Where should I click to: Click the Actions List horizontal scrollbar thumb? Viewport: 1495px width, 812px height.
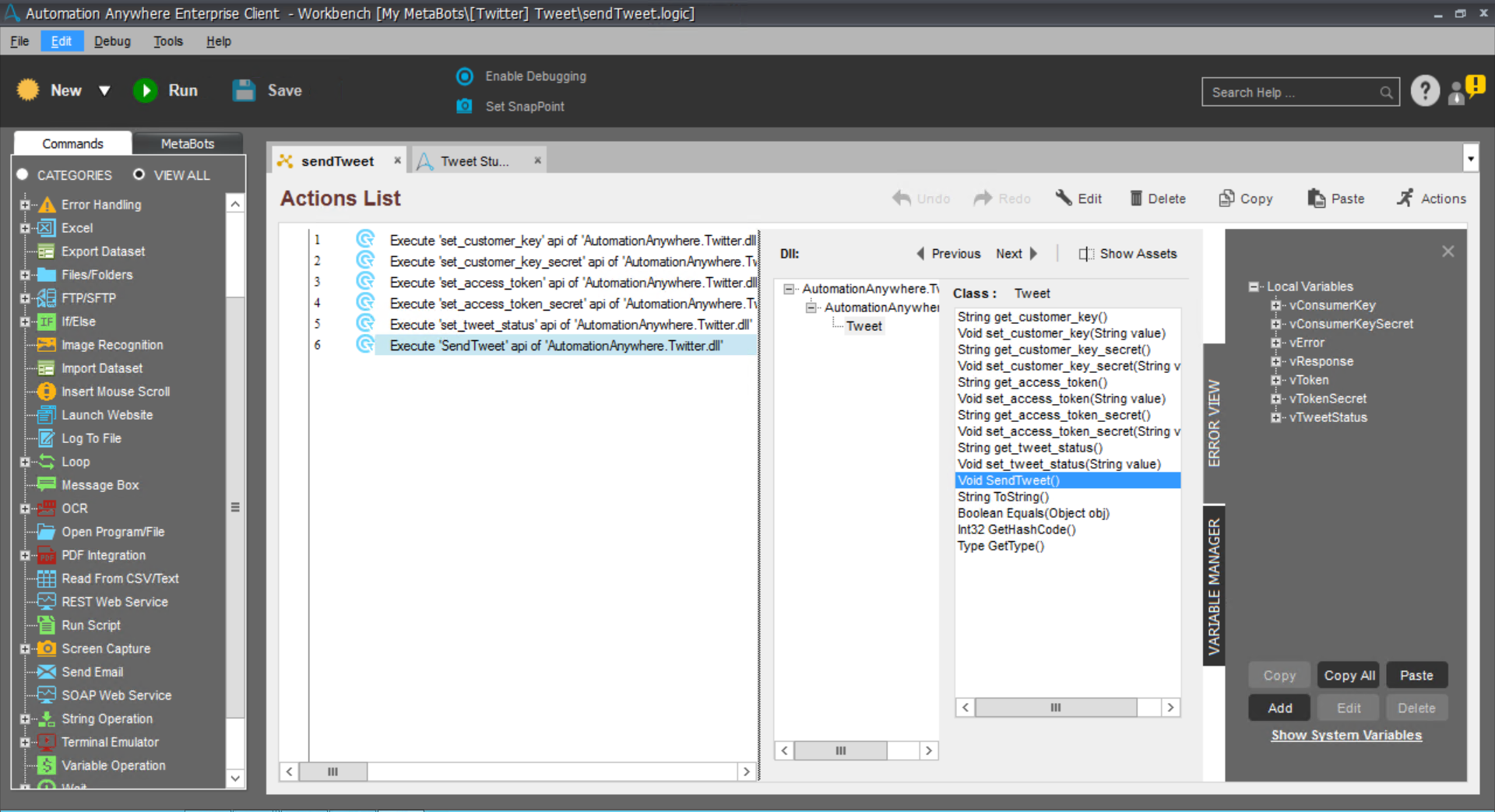[x=332, y=772]
